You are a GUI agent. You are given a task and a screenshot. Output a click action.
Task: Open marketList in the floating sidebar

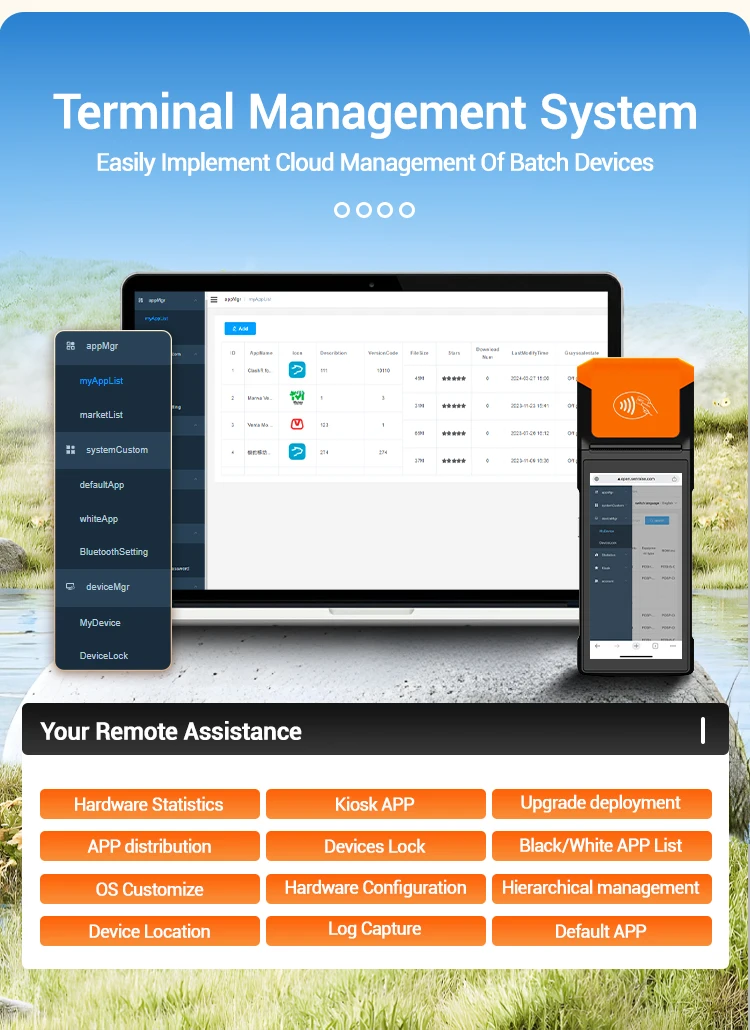tap(101, 415)
